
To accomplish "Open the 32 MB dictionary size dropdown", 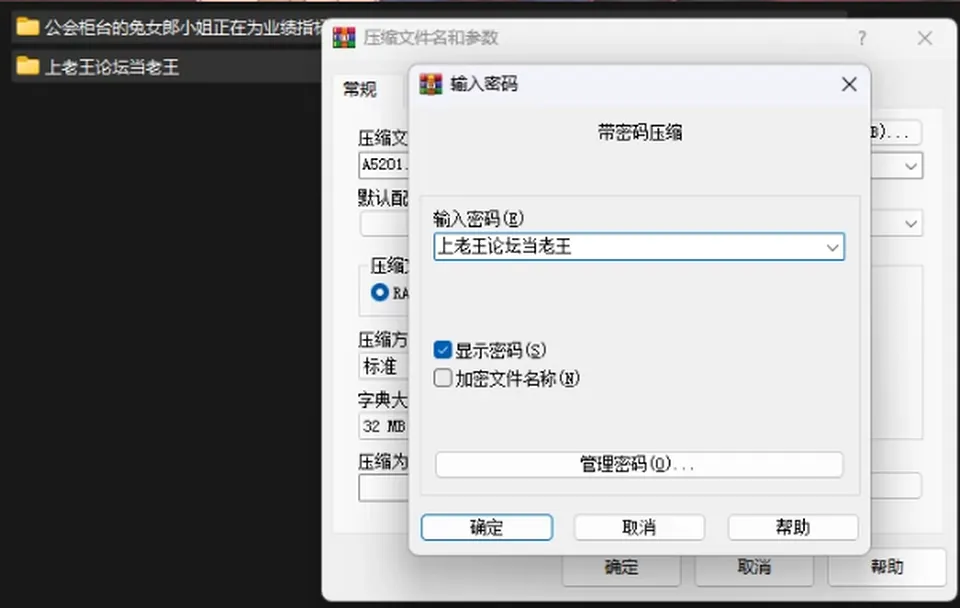I will [383, 426].
